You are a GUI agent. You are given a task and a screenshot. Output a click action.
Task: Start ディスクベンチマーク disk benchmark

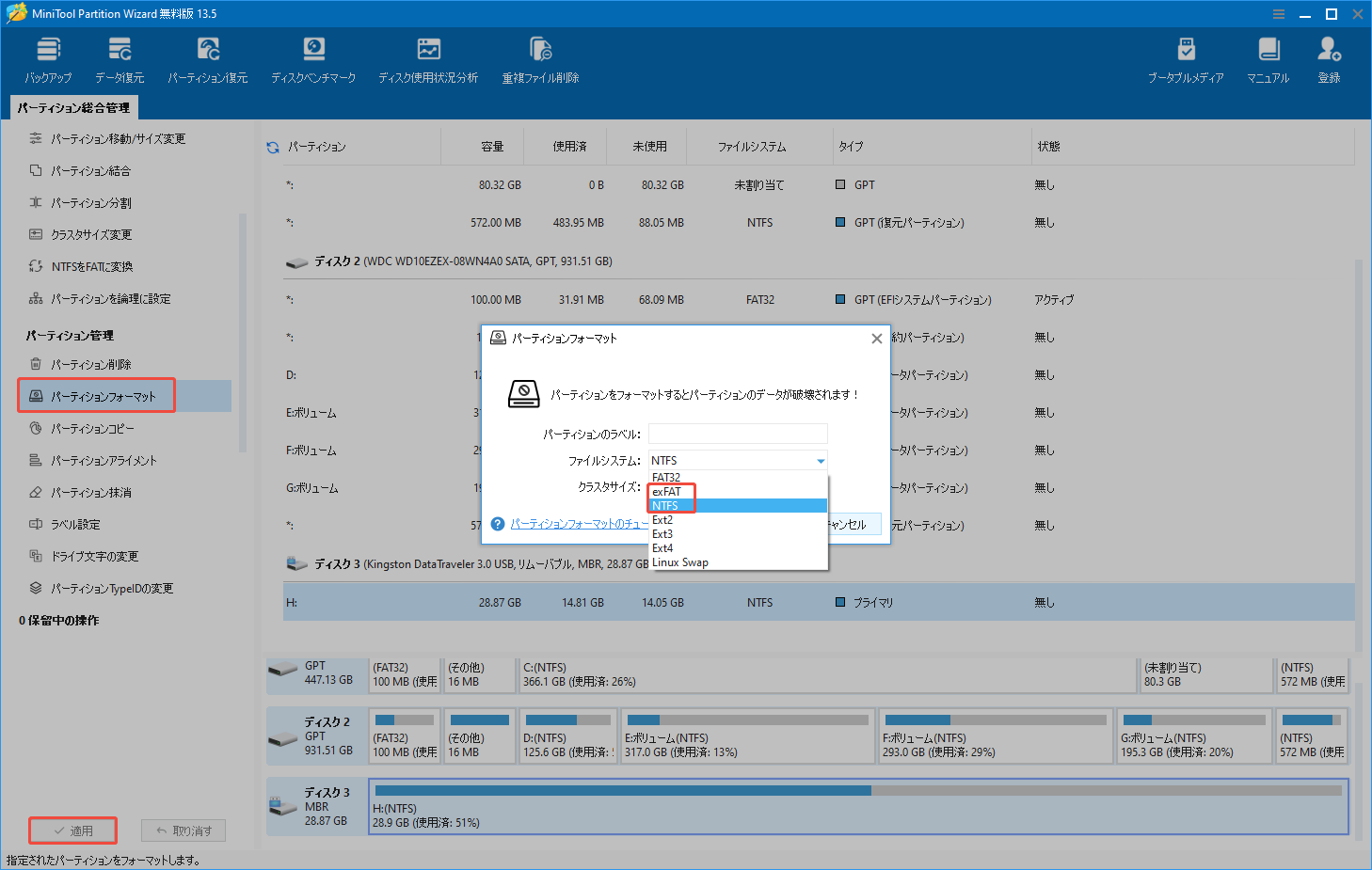coord(313,60)
